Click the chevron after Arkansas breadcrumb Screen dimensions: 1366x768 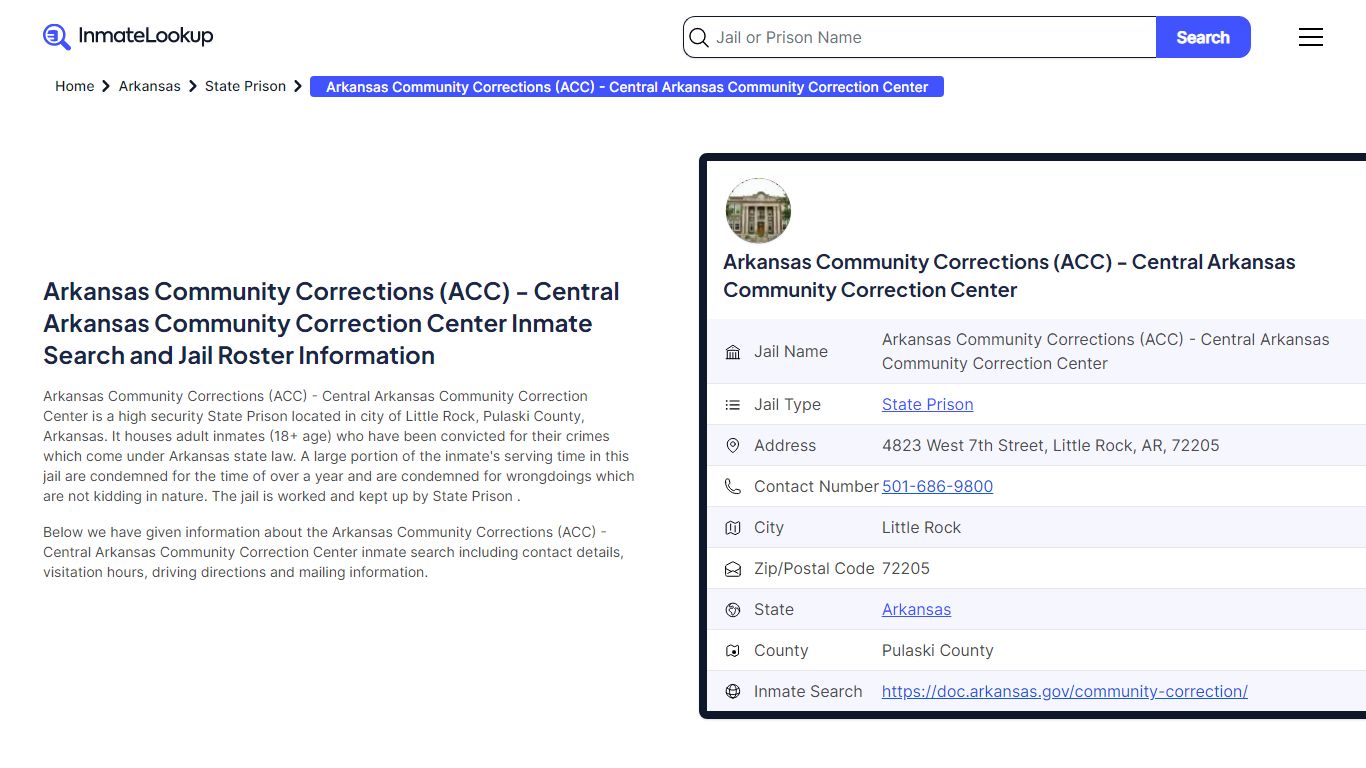tap(193, 87)
